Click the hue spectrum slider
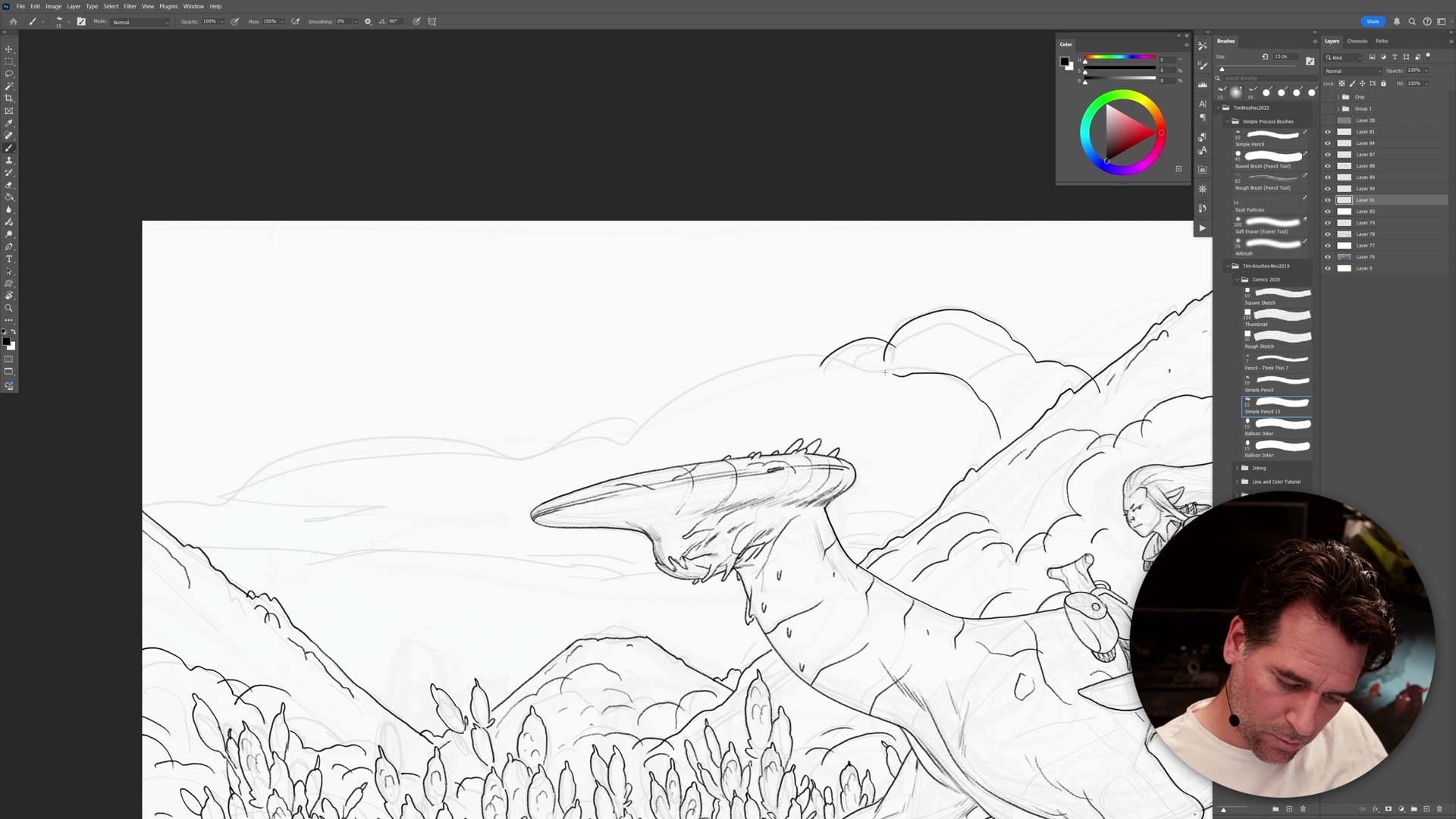 (x=1120, y=57)
